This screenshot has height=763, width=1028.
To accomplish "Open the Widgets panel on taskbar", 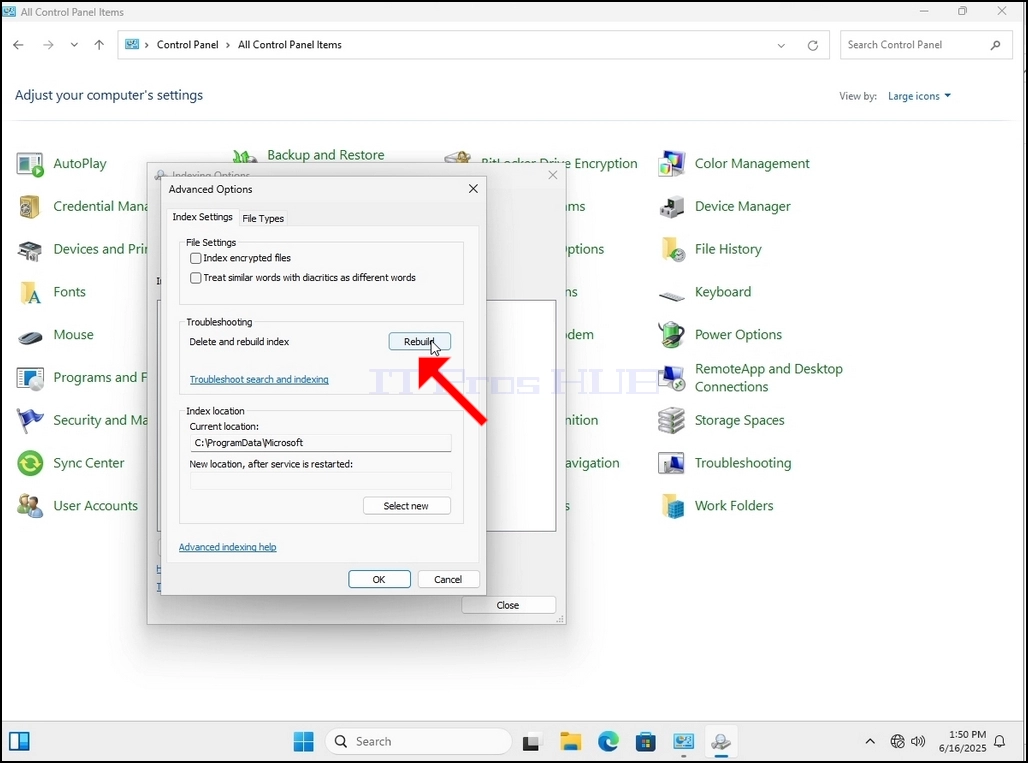I will (19, 741).
